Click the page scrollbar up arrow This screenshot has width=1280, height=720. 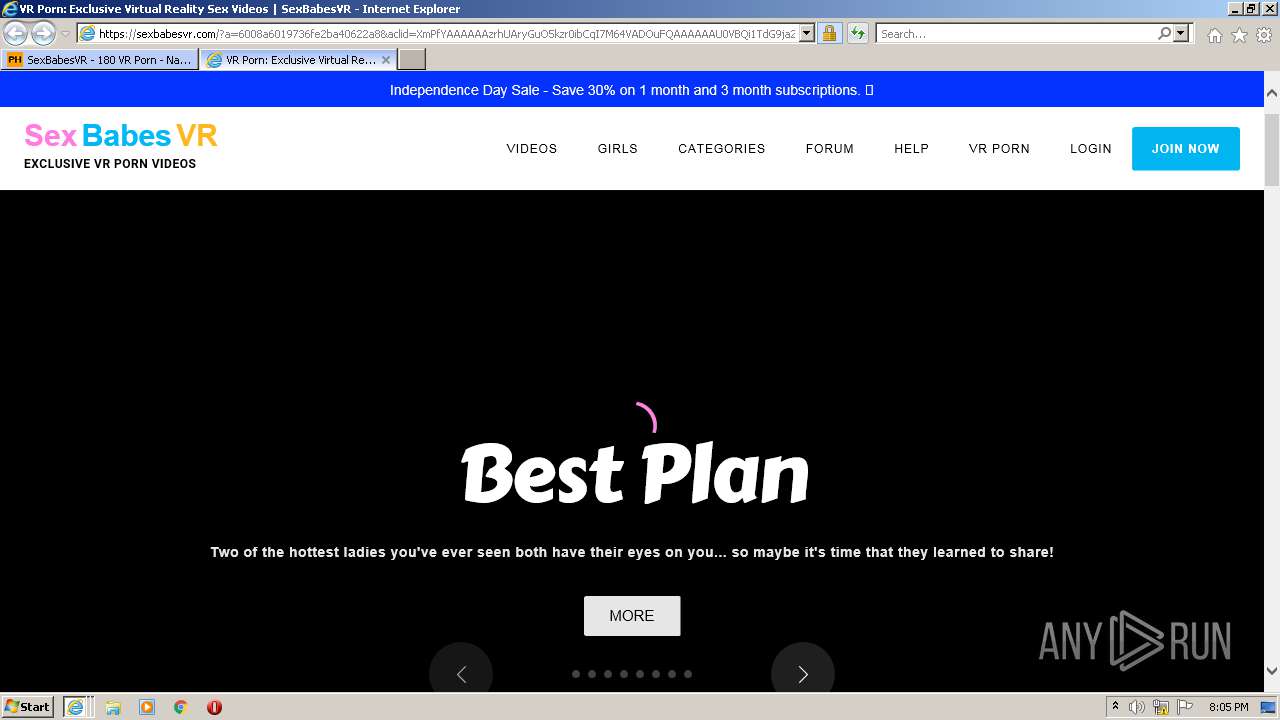coord(1271,92)
